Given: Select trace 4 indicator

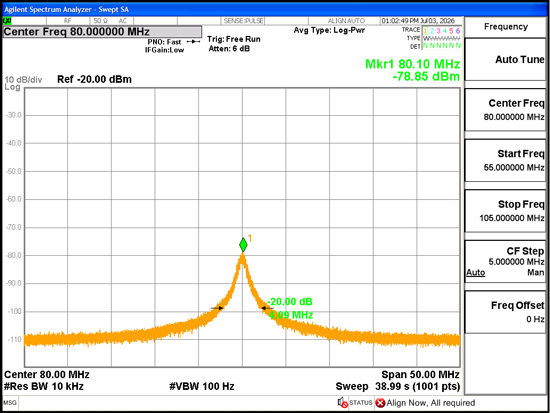Looking at the screenshot, I should tap(445, 31).
